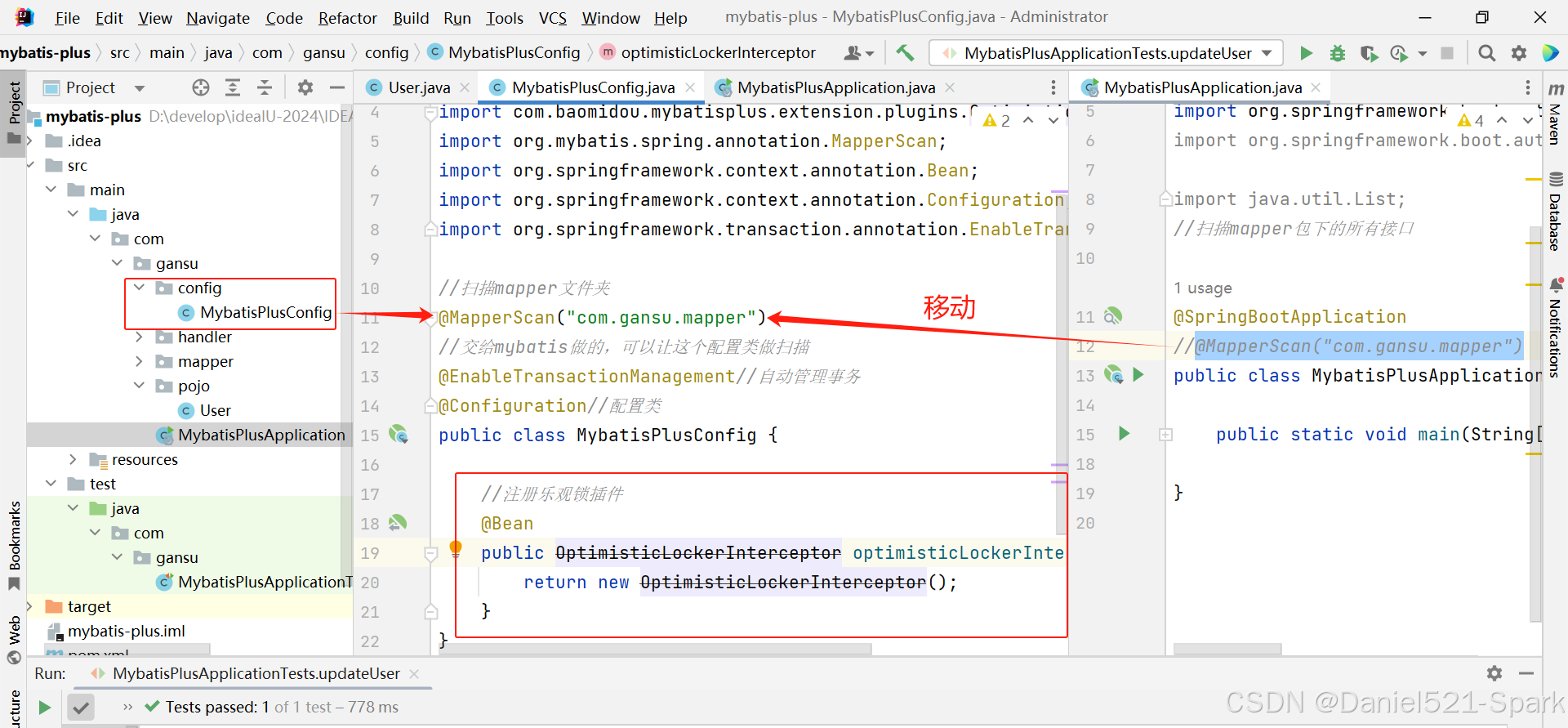This screenshot has height=728, width=1568.
Task: Hide the Project tool window
Action: [x=337, y=87]
